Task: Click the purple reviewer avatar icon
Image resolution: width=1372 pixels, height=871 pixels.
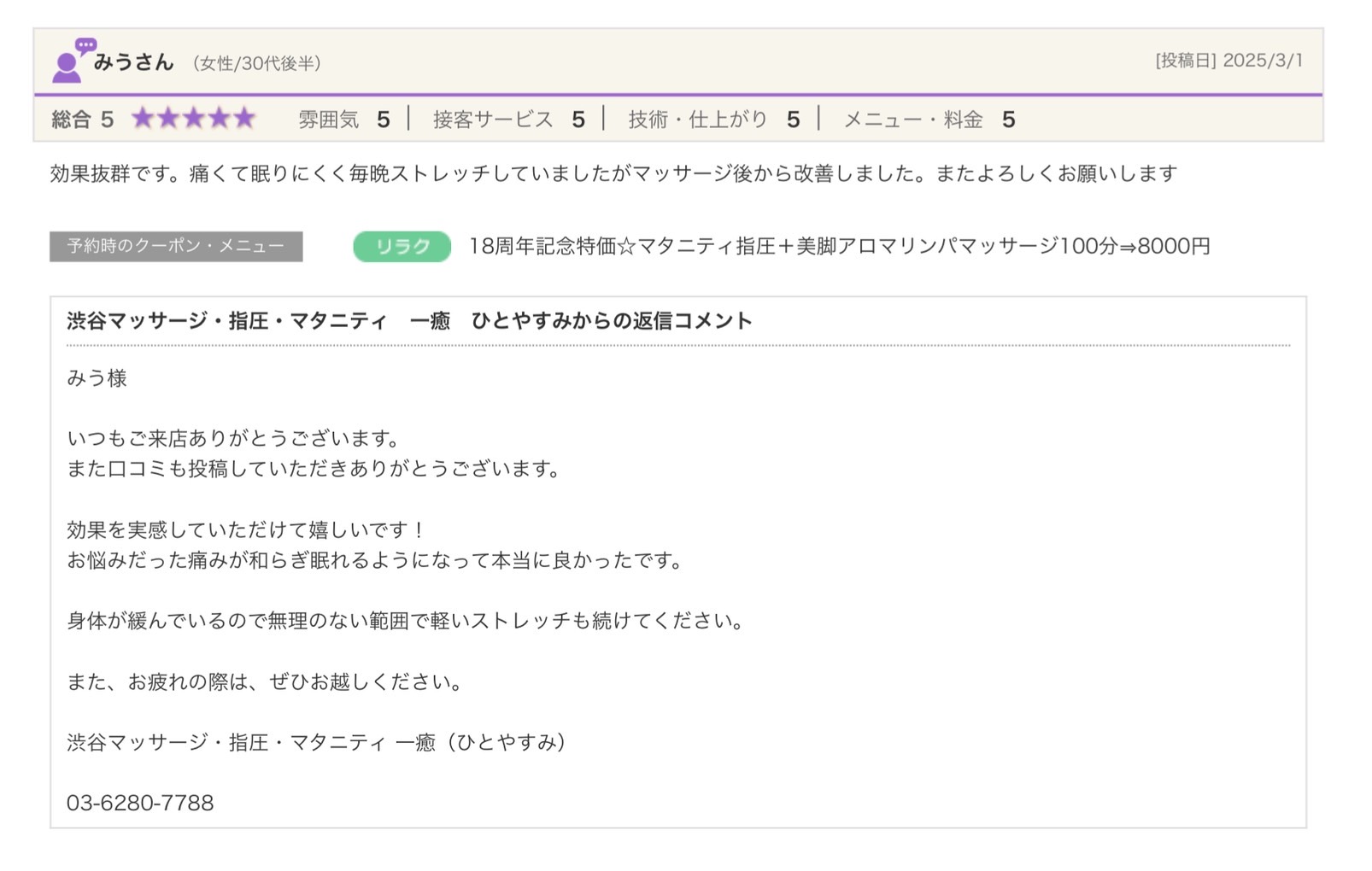Action: (73, 60)
